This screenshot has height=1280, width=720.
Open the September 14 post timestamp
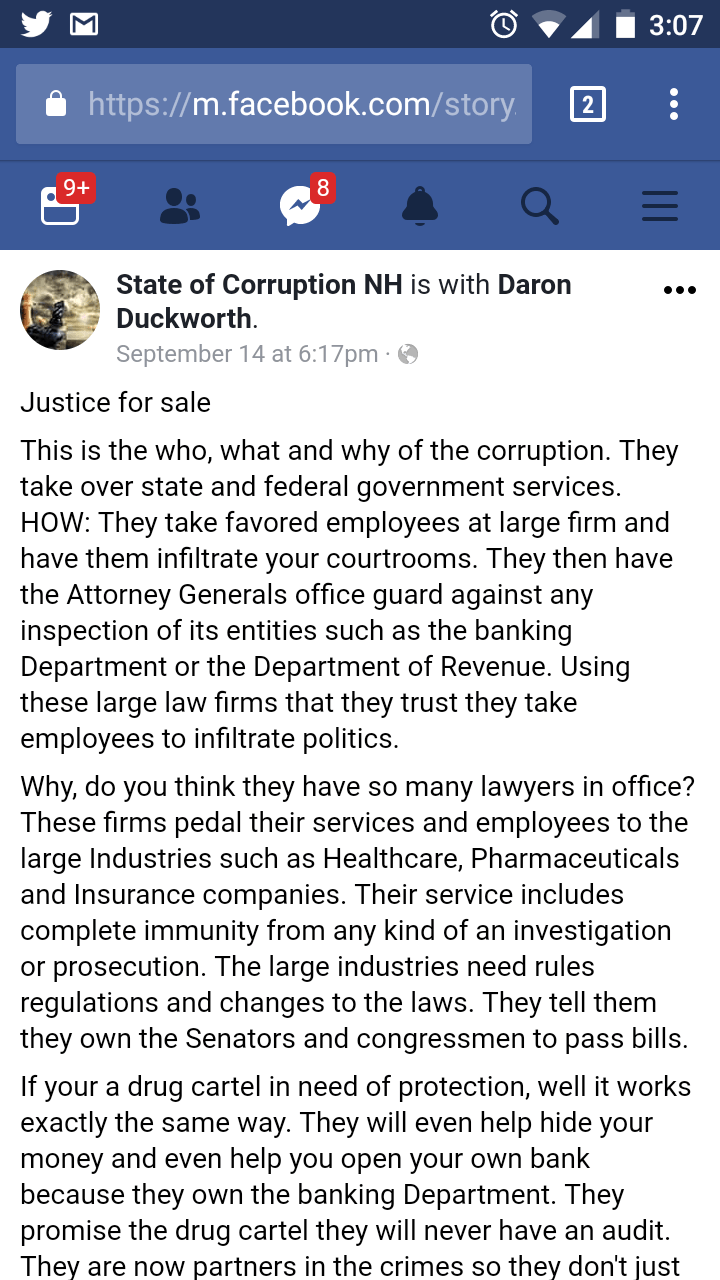click(x=247, y=354)
